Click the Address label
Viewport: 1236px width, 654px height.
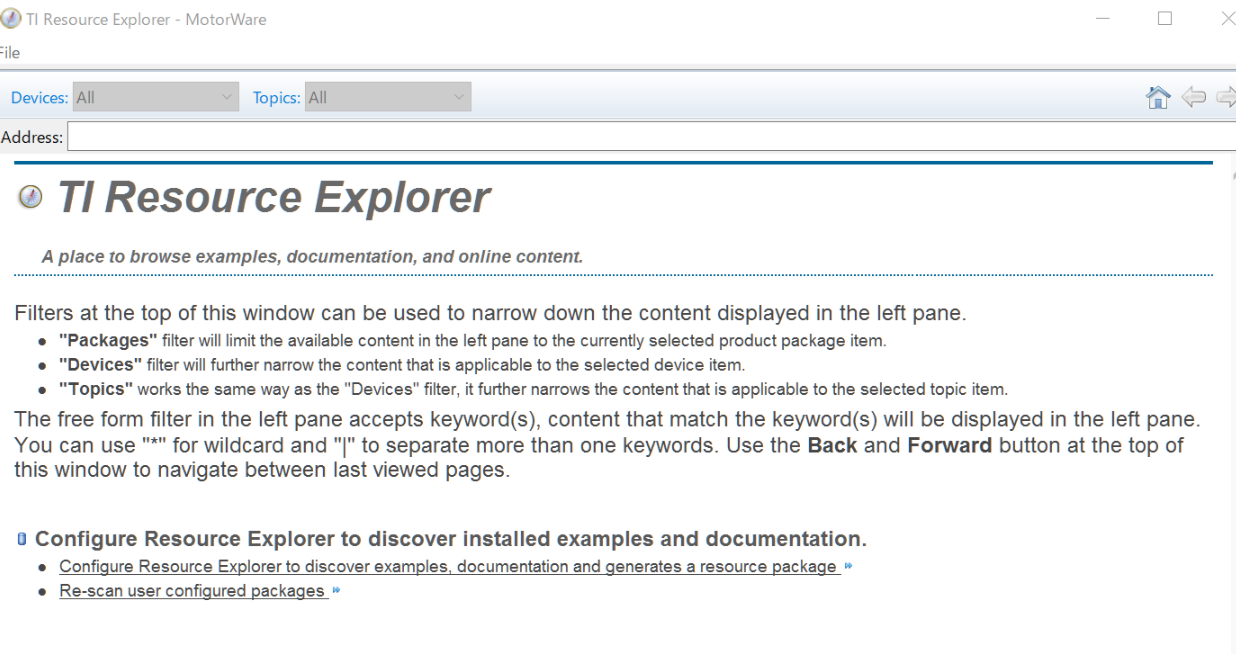point(32,137)
